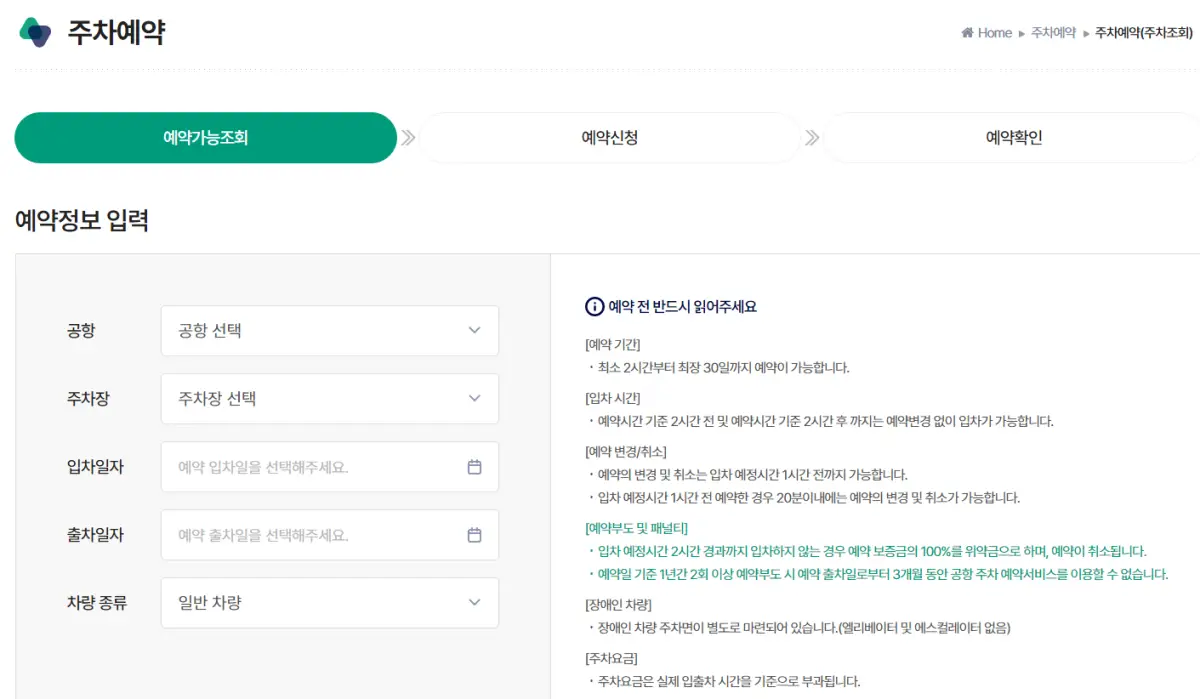Viewport: 1200px width, 699px height.
Task: Open 주차예약 breadcrumb link
Action: tap(1053, 33)
